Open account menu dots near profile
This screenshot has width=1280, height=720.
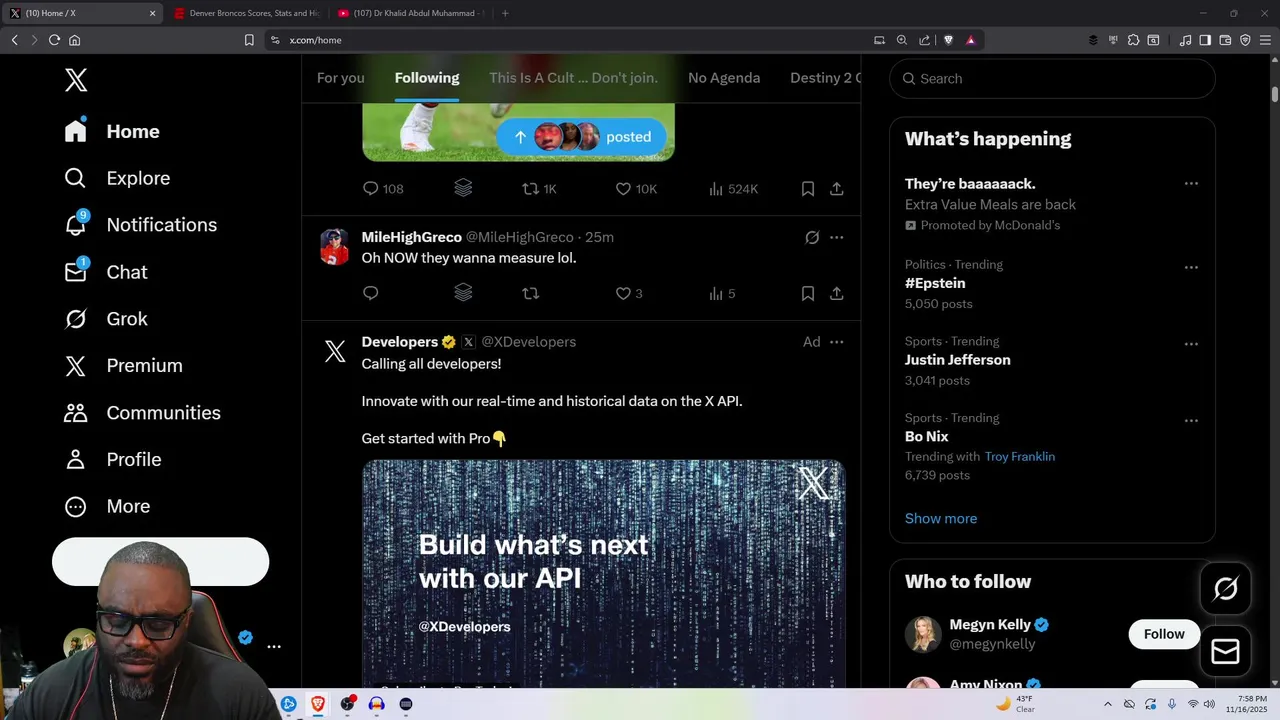tap(274, 647)
